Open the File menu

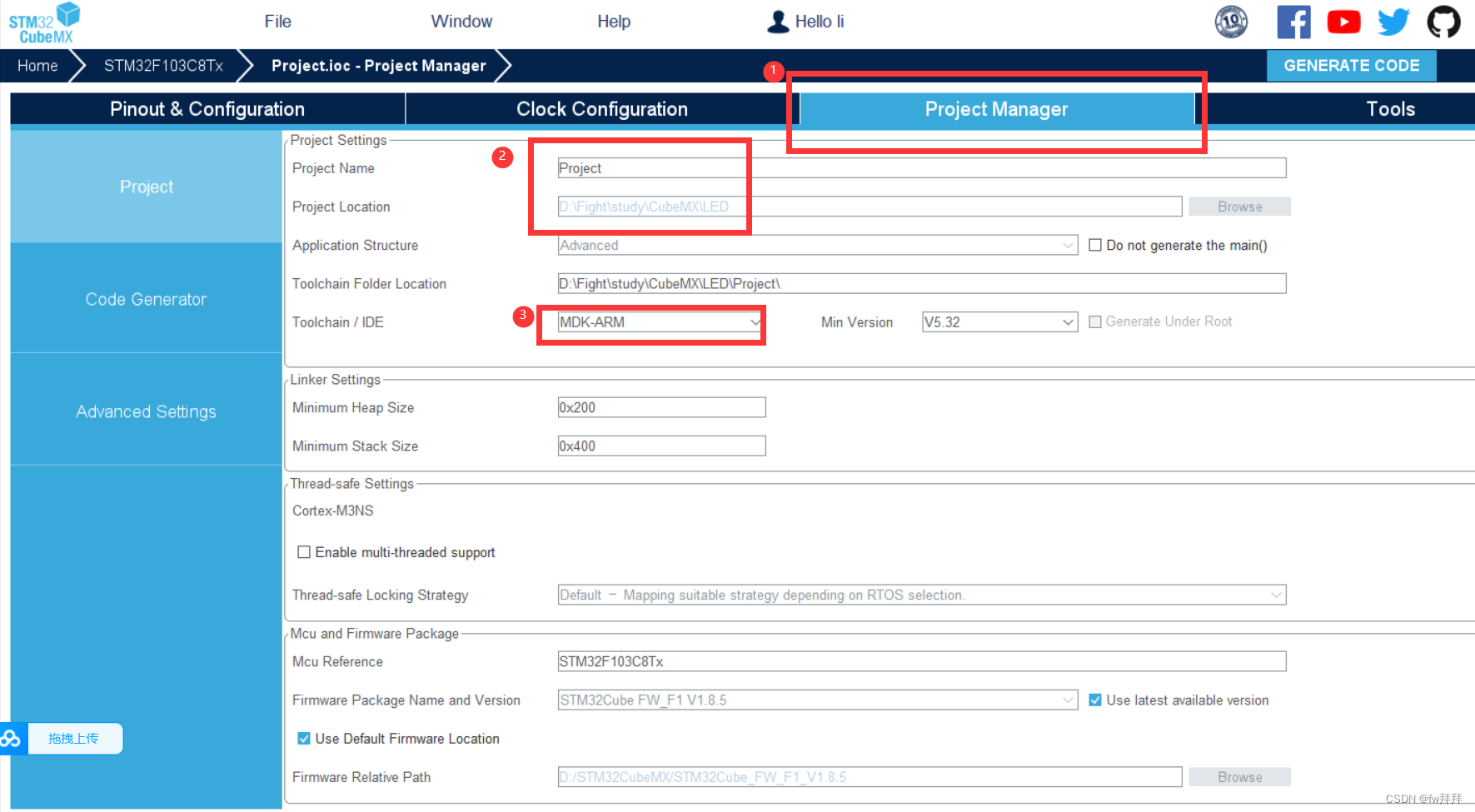[277, 22]
